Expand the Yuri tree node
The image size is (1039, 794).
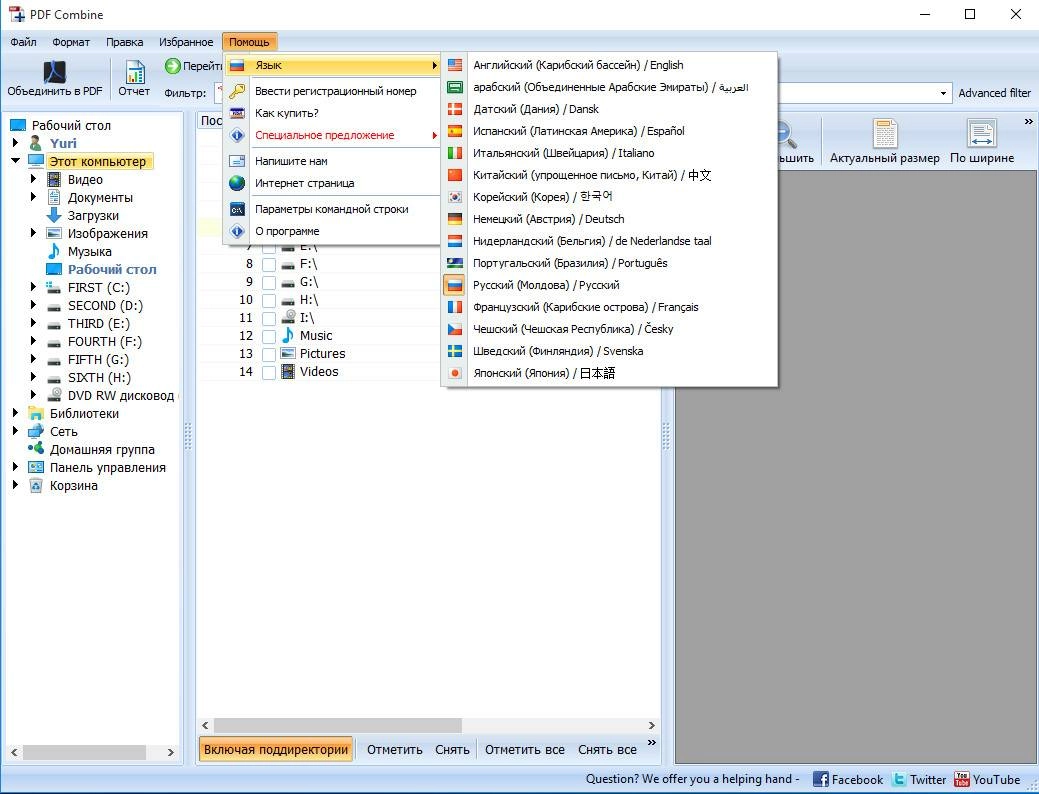click(15, 142)
